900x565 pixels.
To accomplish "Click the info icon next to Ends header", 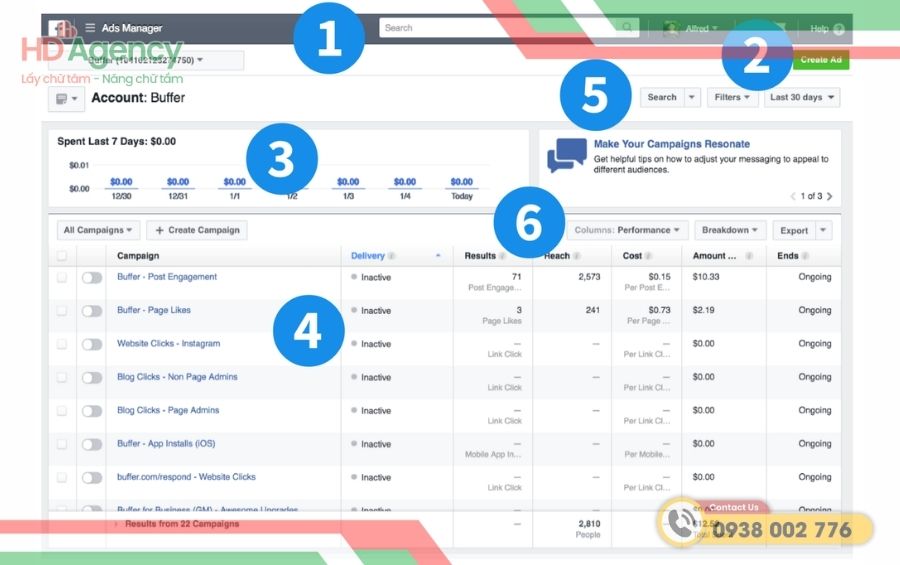I will coord(805,256).
